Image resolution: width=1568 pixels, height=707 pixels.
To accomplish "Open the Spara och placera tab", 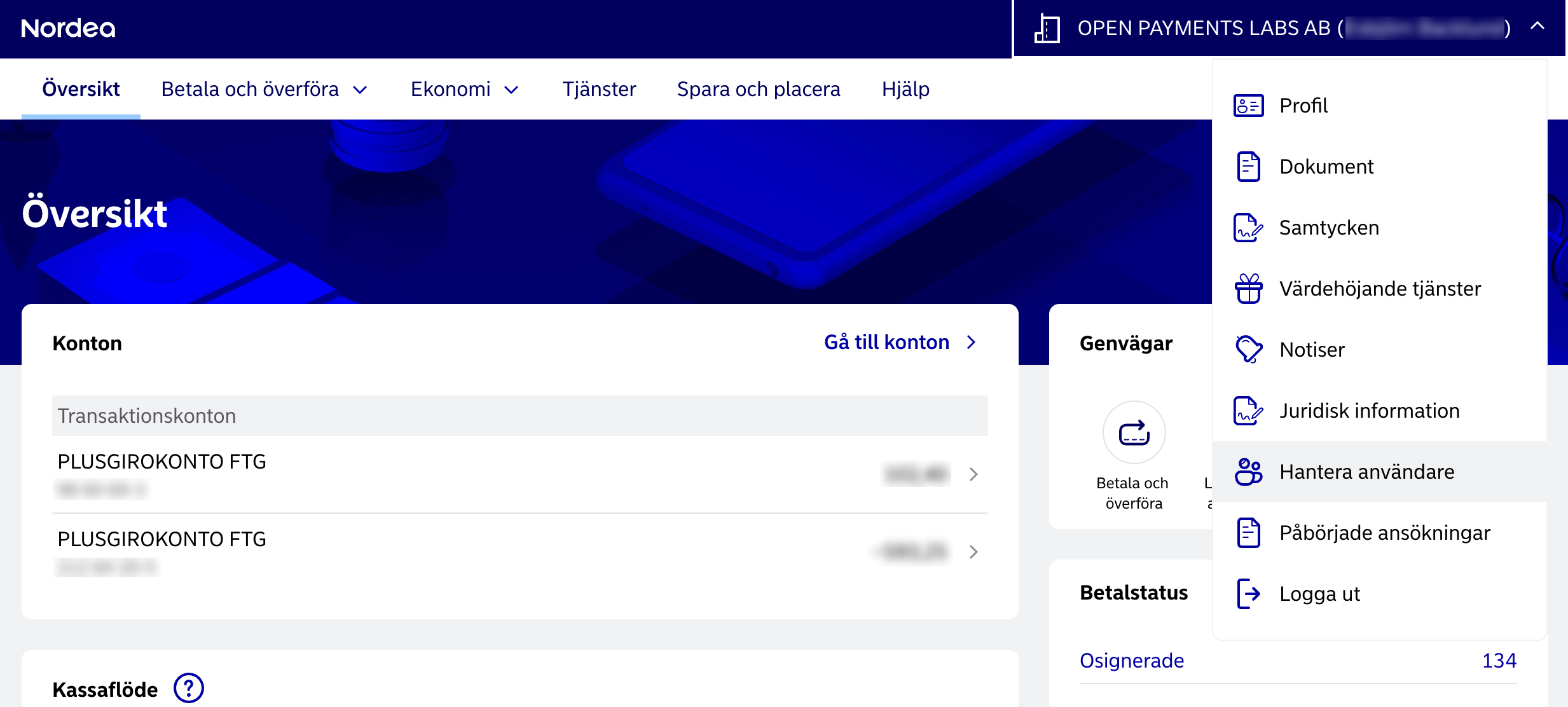I will pos(758,90).
